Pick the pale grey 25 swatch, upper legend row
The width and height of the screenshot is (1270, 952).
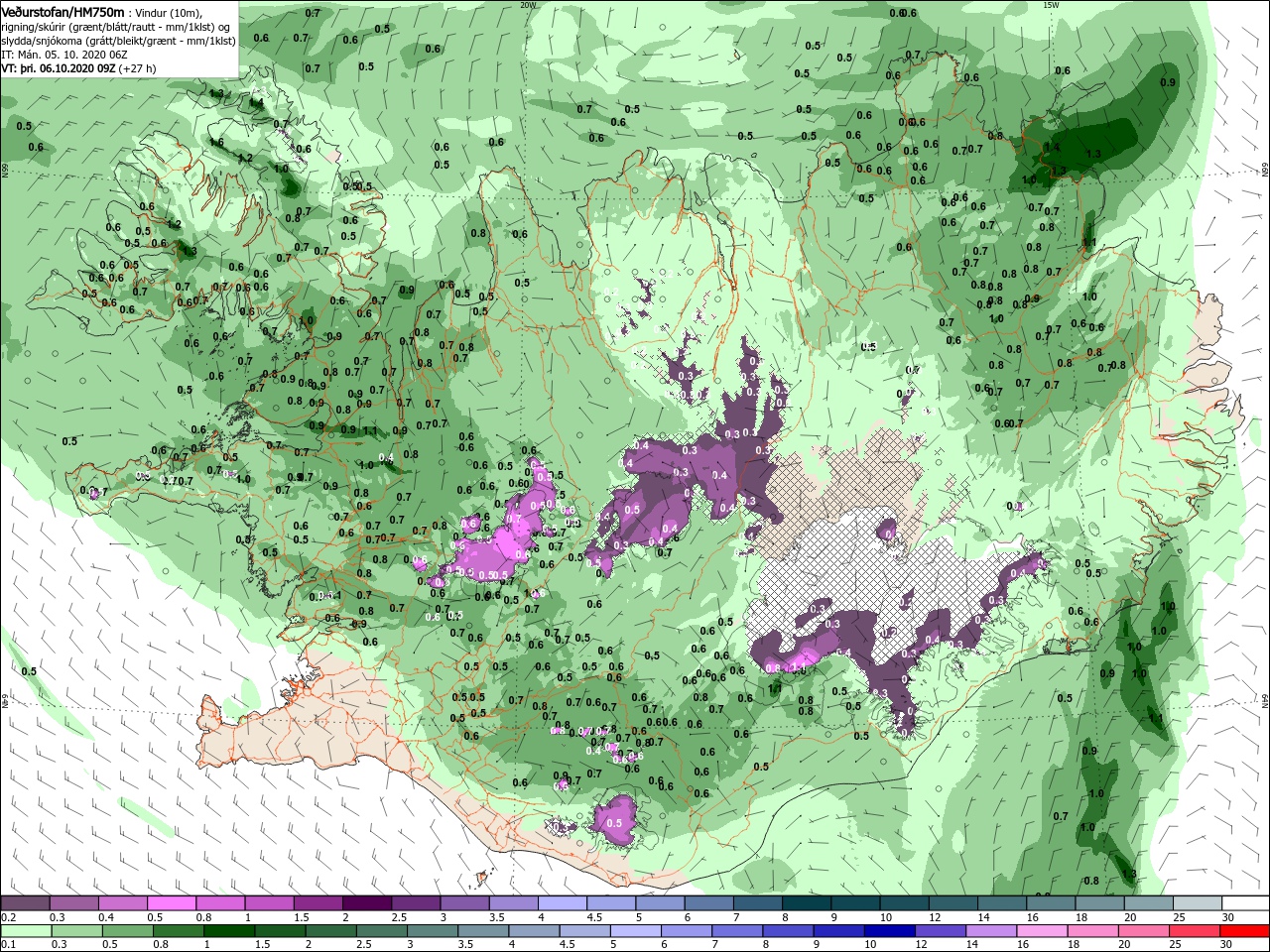click(x=1197, y=903)
